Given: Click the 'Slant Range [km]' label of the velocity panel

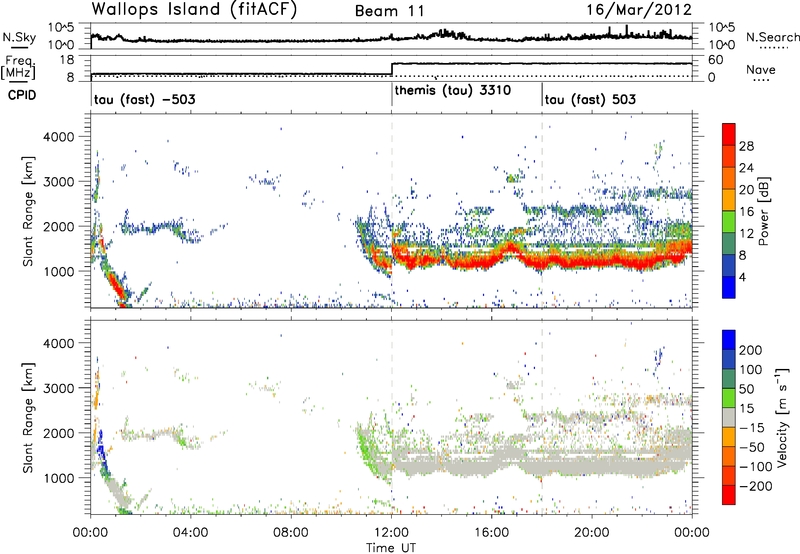Looking at the screenshot, I should pos(28,418).
